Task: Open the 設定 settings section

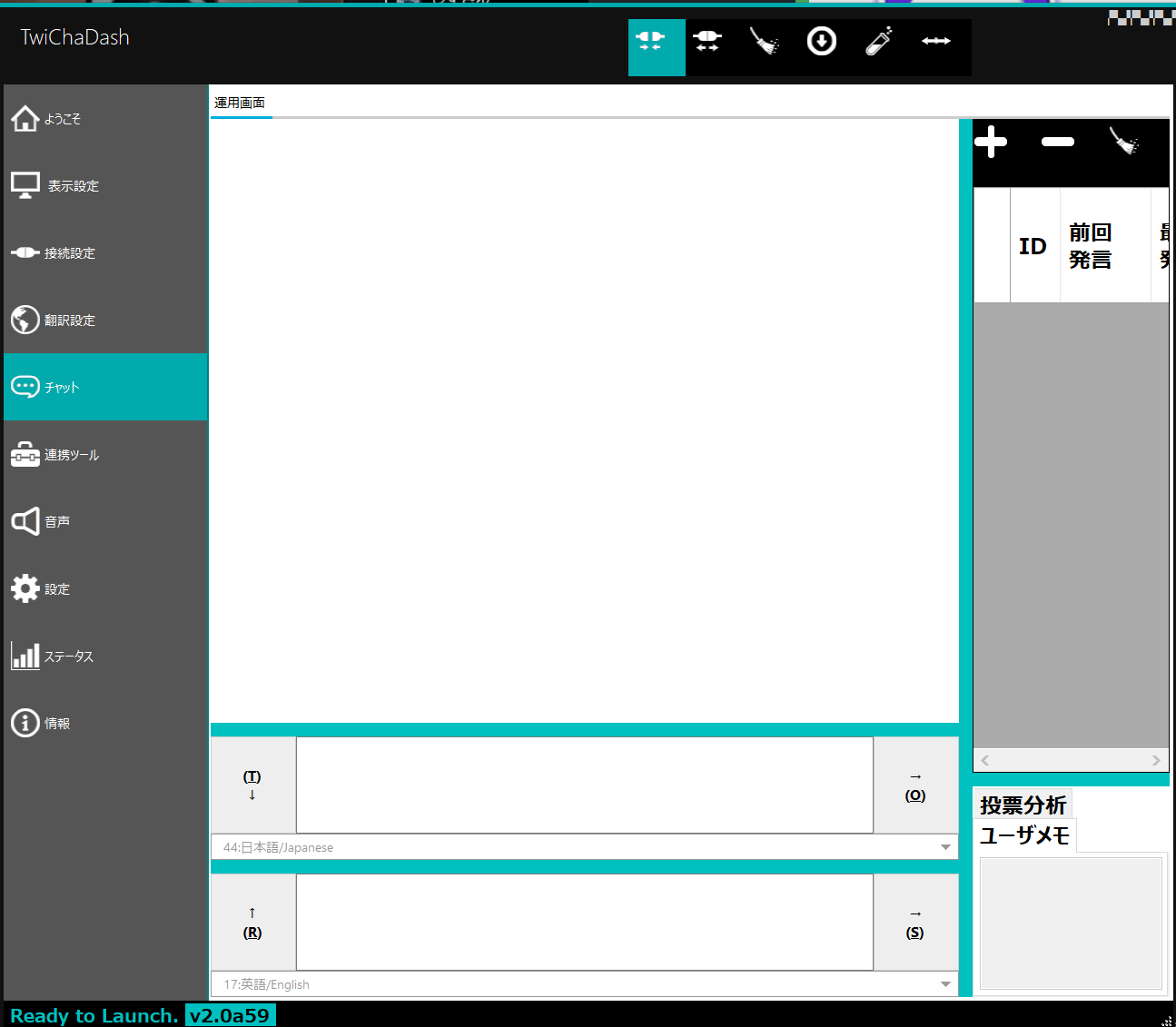Action: [x=105, y=589]
